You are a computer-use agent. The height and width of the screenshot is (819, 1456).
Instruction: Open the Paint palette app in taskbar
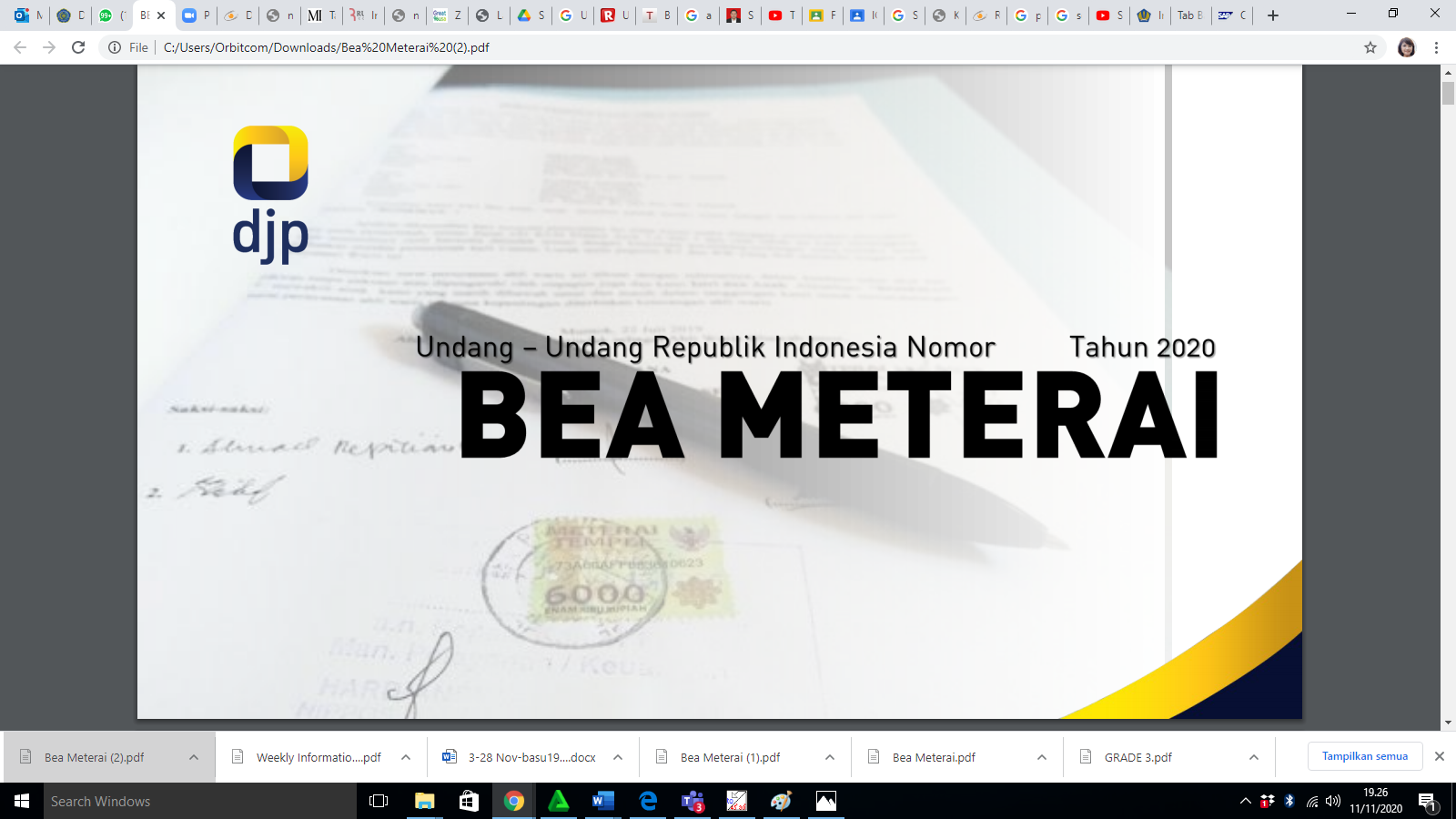[781, 801]
